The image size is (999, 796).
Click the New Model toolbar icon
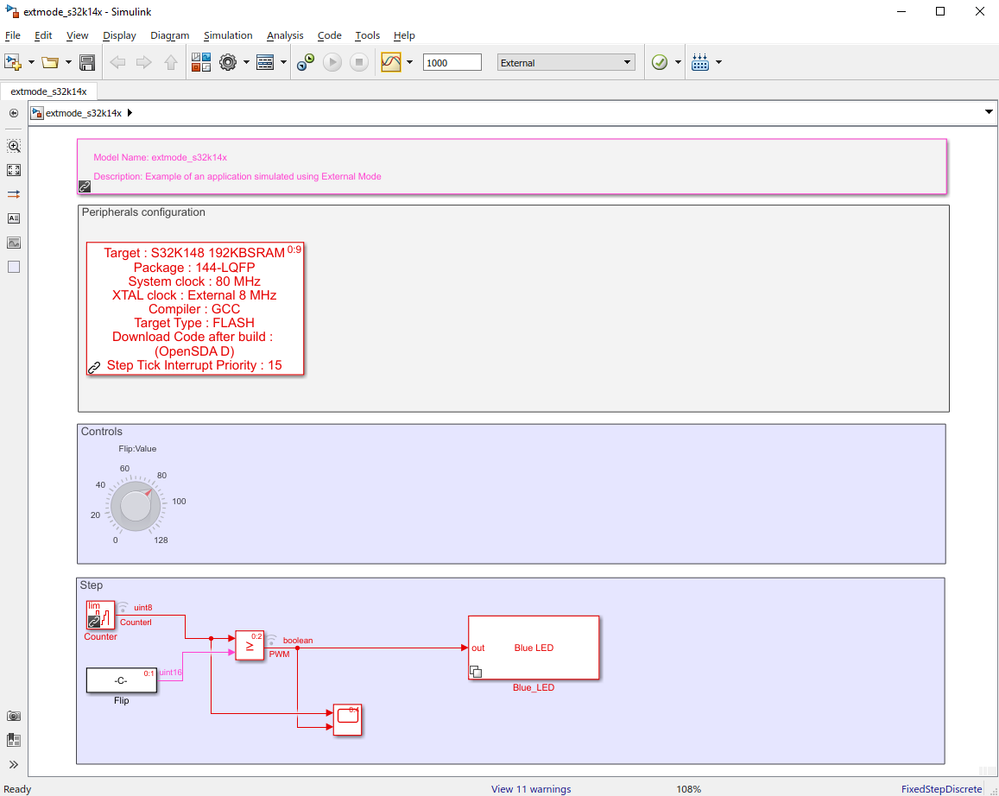(x=13, y=62)
